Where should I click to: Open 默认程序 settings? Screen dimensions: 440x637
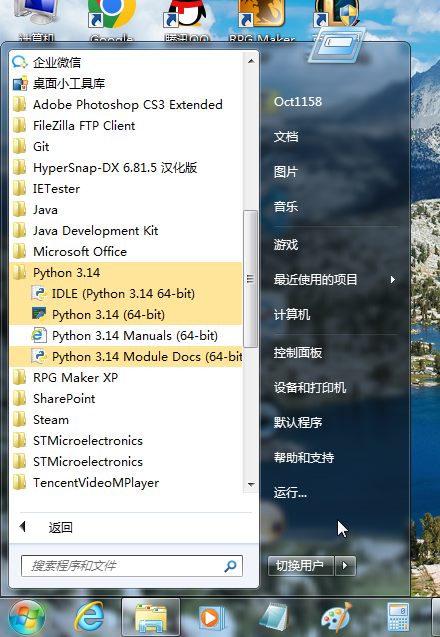(x=298, y=422)
